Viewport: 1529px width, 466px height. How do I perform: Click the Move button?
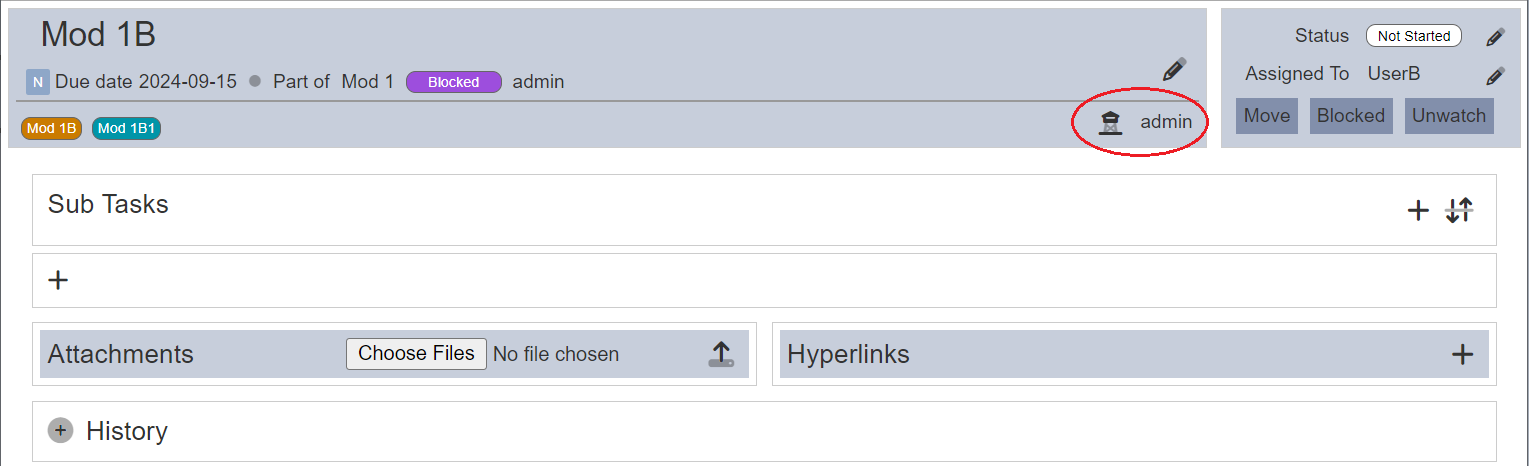point(1267,116)
